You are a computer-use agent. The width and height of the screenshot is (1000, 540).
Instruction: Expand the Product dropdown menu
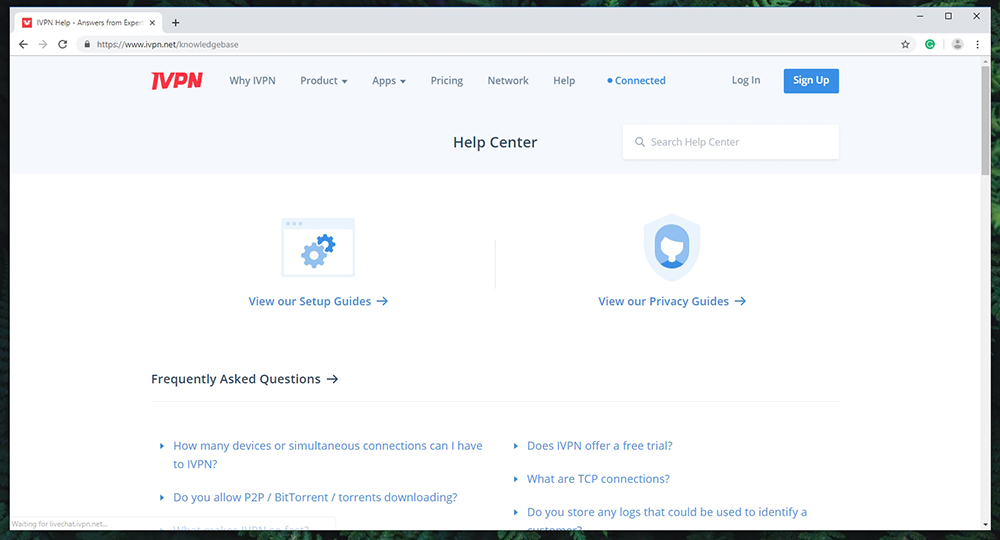pos(323,80)
